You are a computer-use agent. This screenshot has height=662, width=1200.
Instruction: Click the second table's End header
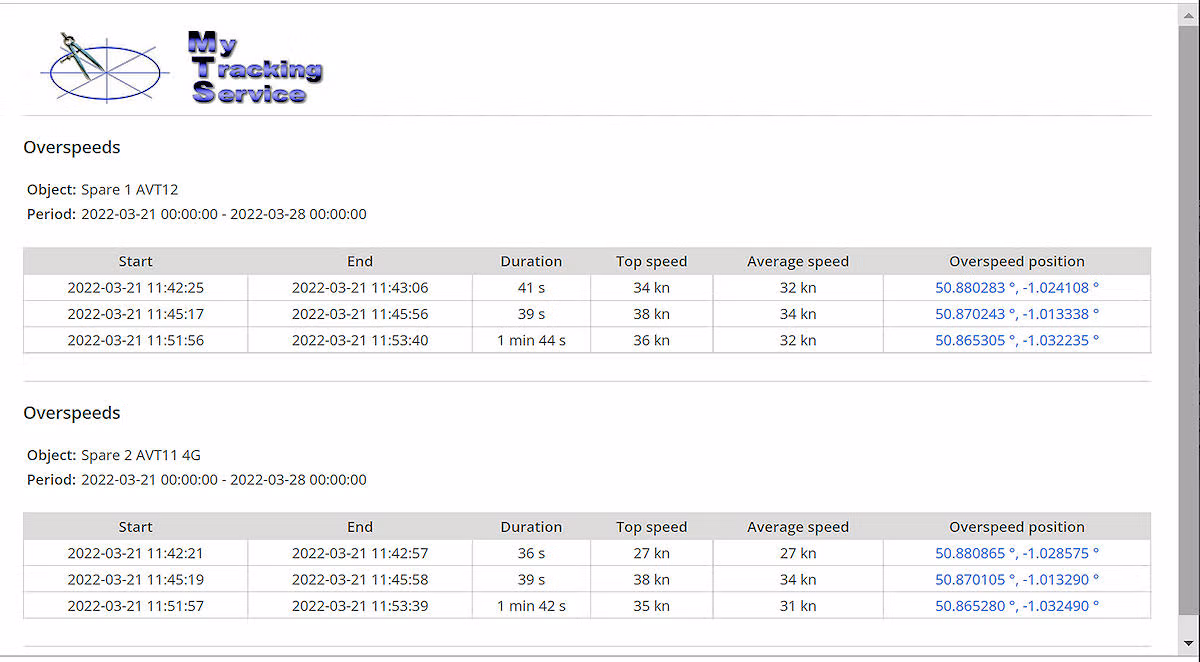point(360,527)
